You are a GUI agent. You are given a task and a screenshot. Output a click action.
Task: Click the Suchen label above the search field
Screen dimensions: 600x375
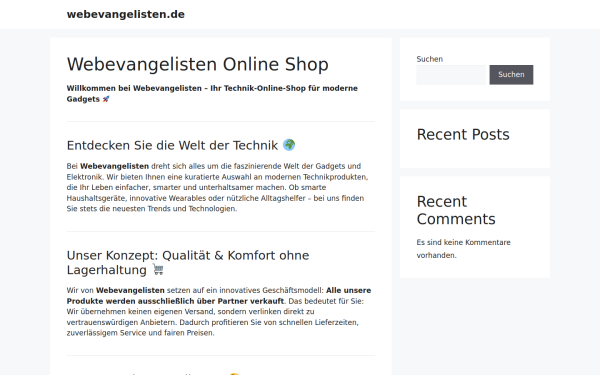430,59
